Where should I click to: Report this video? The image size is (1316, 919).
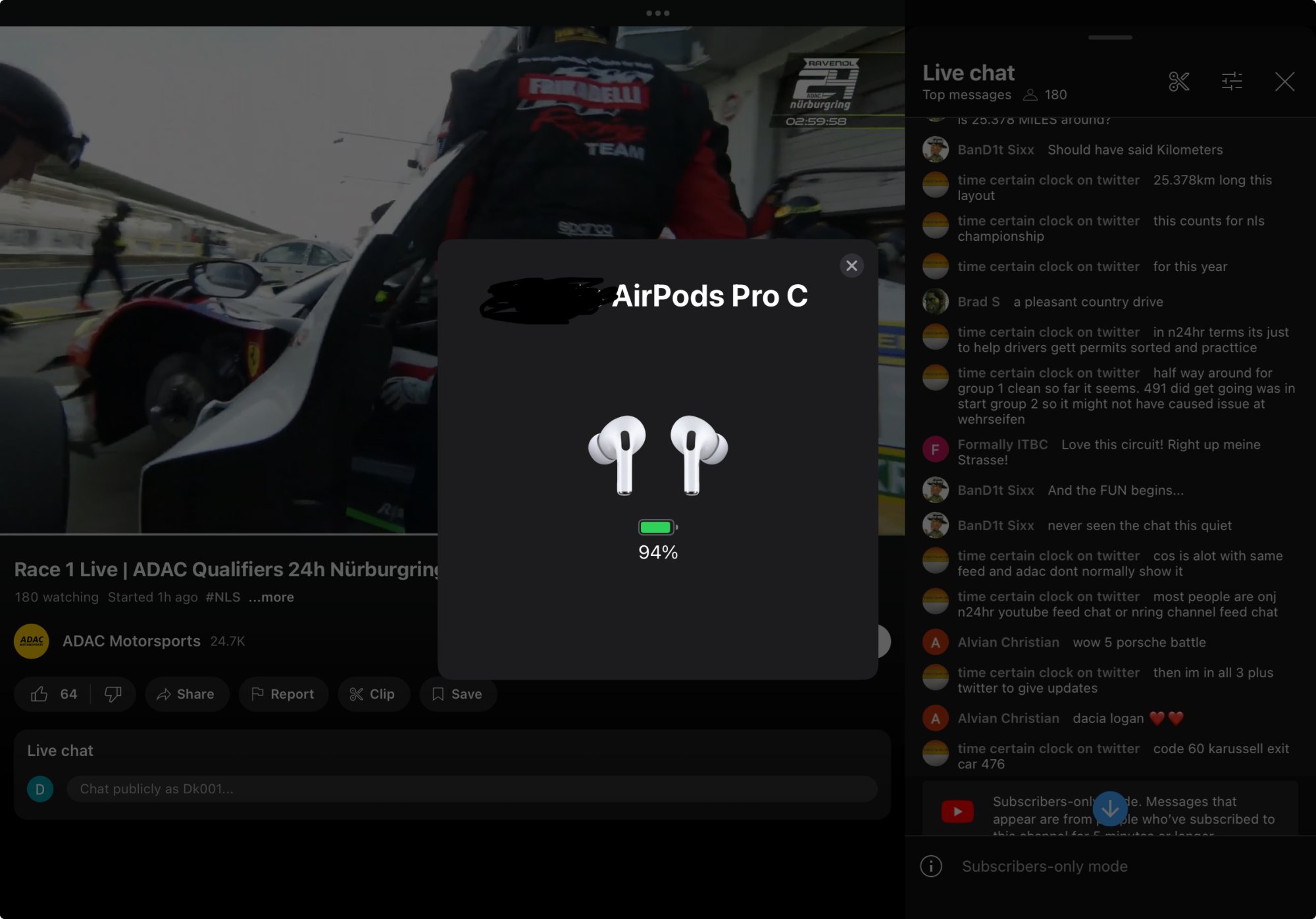click(283, 694)
